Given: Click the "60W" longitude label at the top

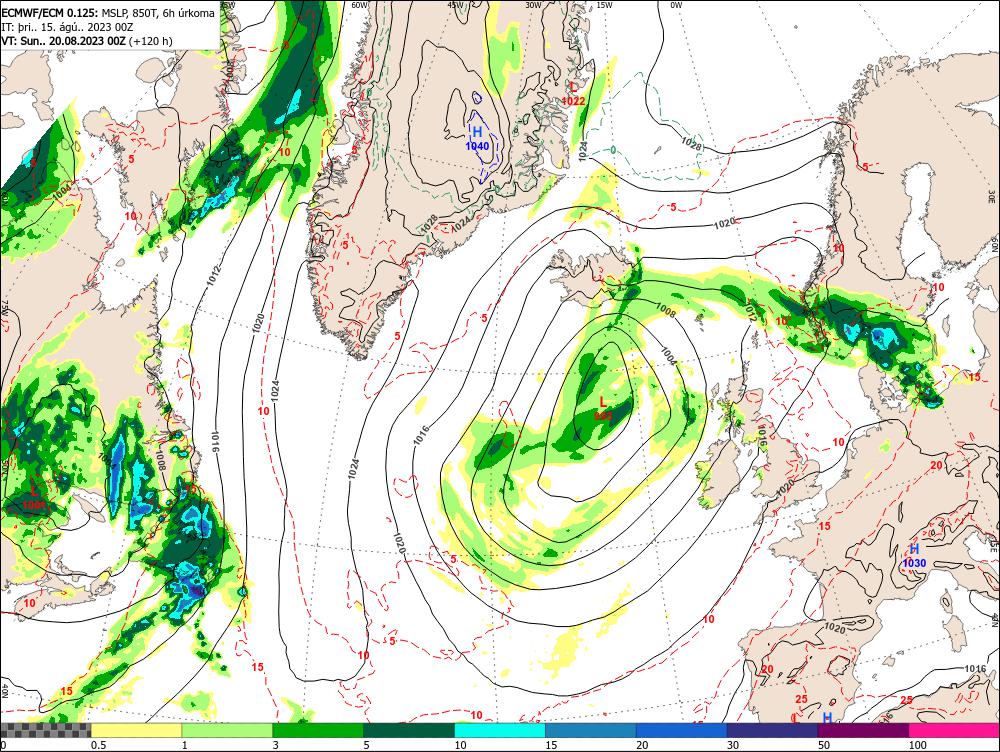Looking at the screenshot, I should [x=360, y=5].
